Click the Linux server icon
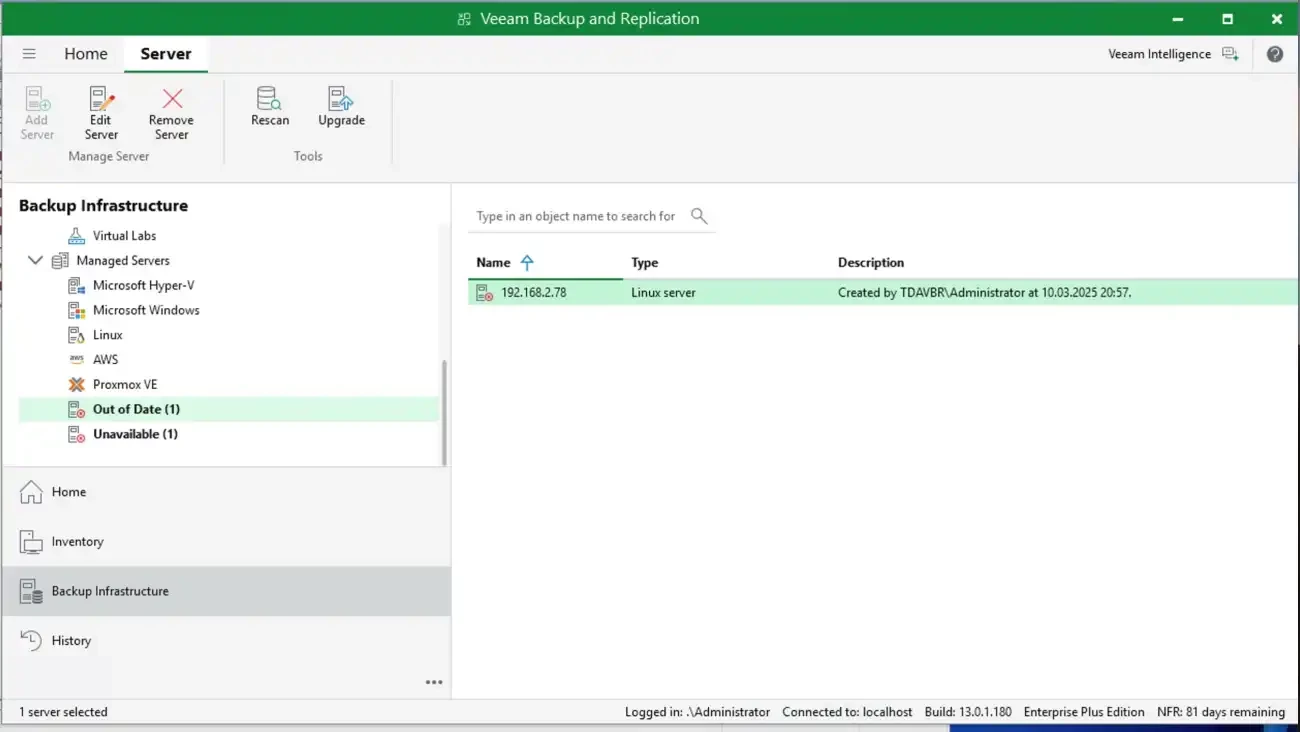 coord(76,335)
